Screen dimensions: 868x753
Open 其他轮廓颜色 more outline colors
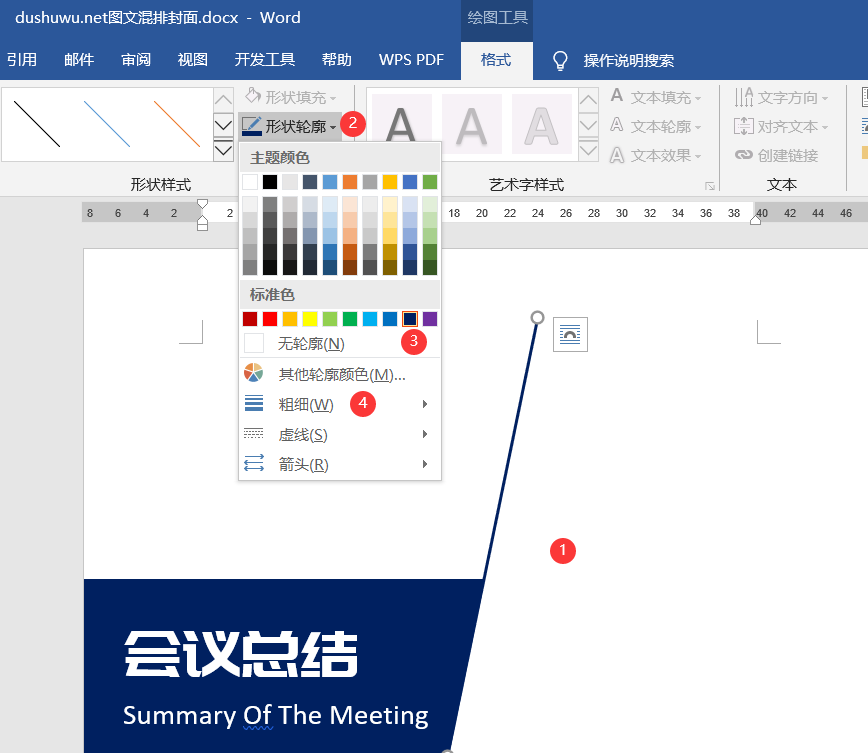339,375
